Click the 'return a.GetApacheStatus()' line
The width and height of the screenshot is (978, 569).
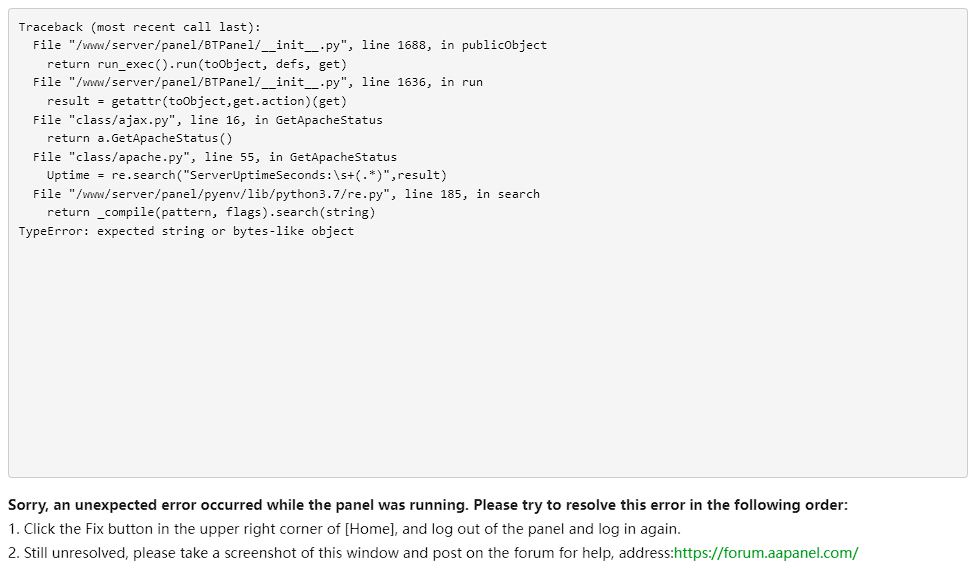(139, 138)
